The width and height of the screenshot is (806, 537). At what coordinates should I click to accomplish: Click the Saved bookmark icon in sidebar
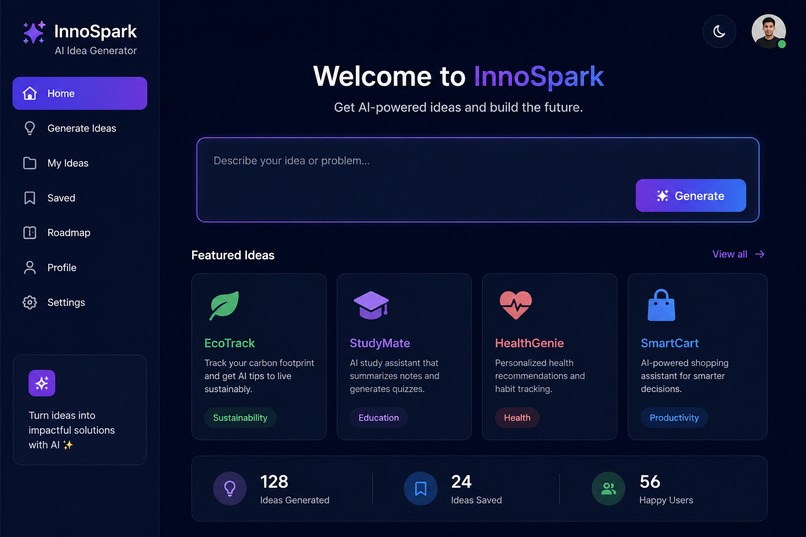[30, 198]
